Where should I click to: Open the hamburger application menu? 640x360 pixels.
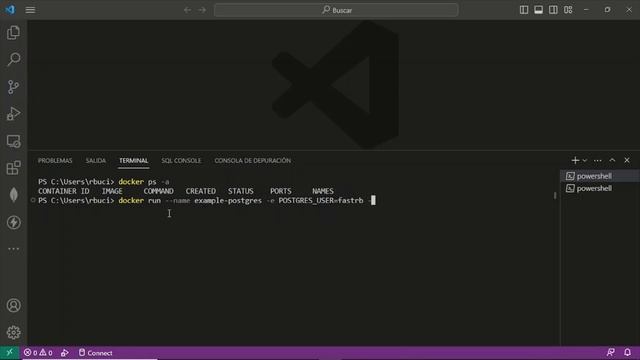click(x=30, y=10)
